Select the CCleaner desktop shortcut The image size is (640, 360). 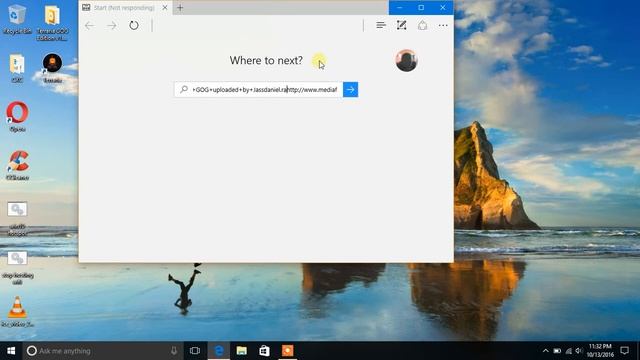18,165
